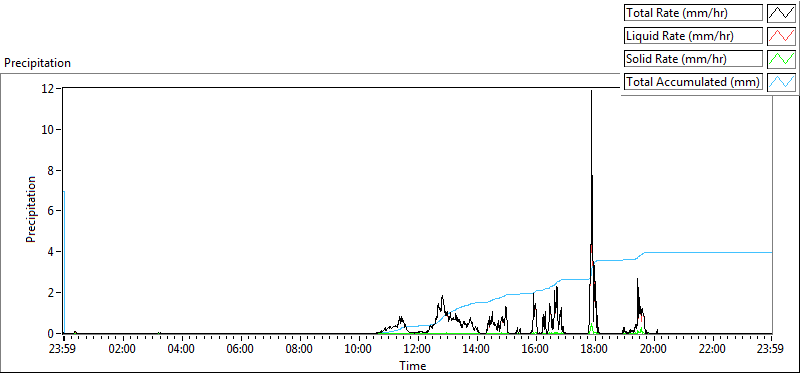Click the 08:00 x-axis time label

[300, 350]
